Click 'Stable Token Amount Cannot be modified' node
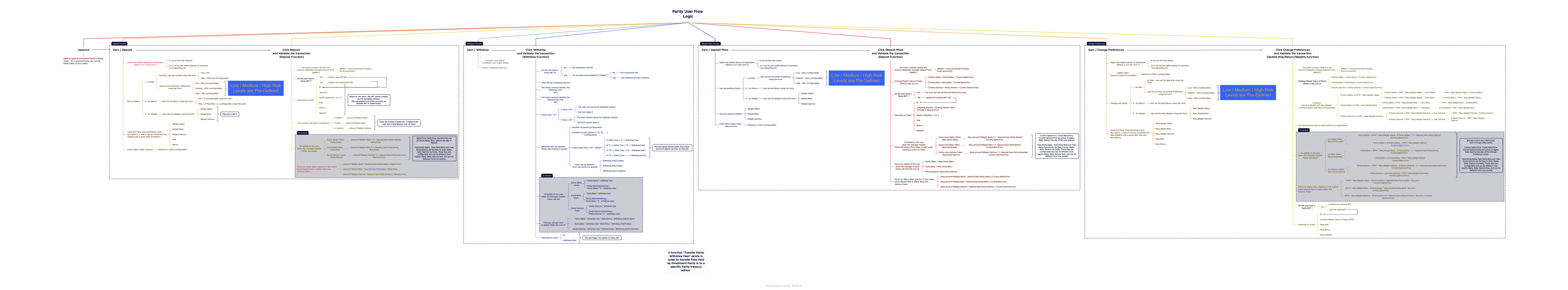Image resolution: width=1568 pixels, height=290 pixels. click(1124, 74)
